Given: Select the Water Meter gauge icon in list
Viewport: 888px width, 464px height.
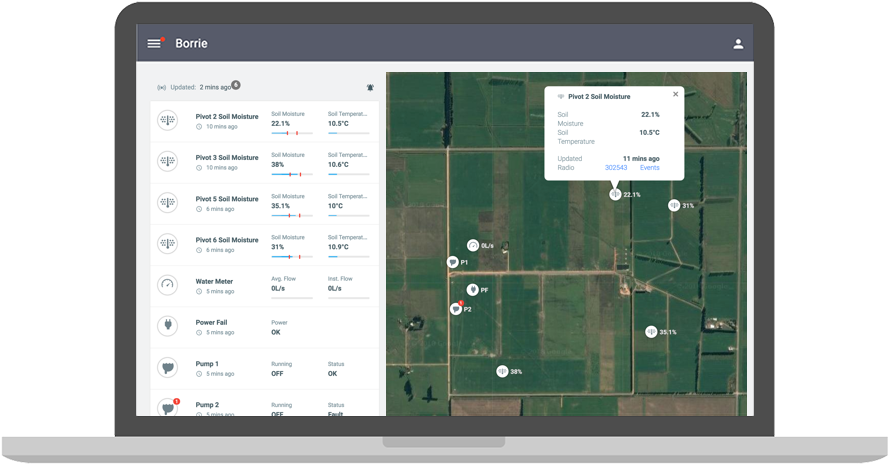Looking at the screenshot, I should coord(168,285).
